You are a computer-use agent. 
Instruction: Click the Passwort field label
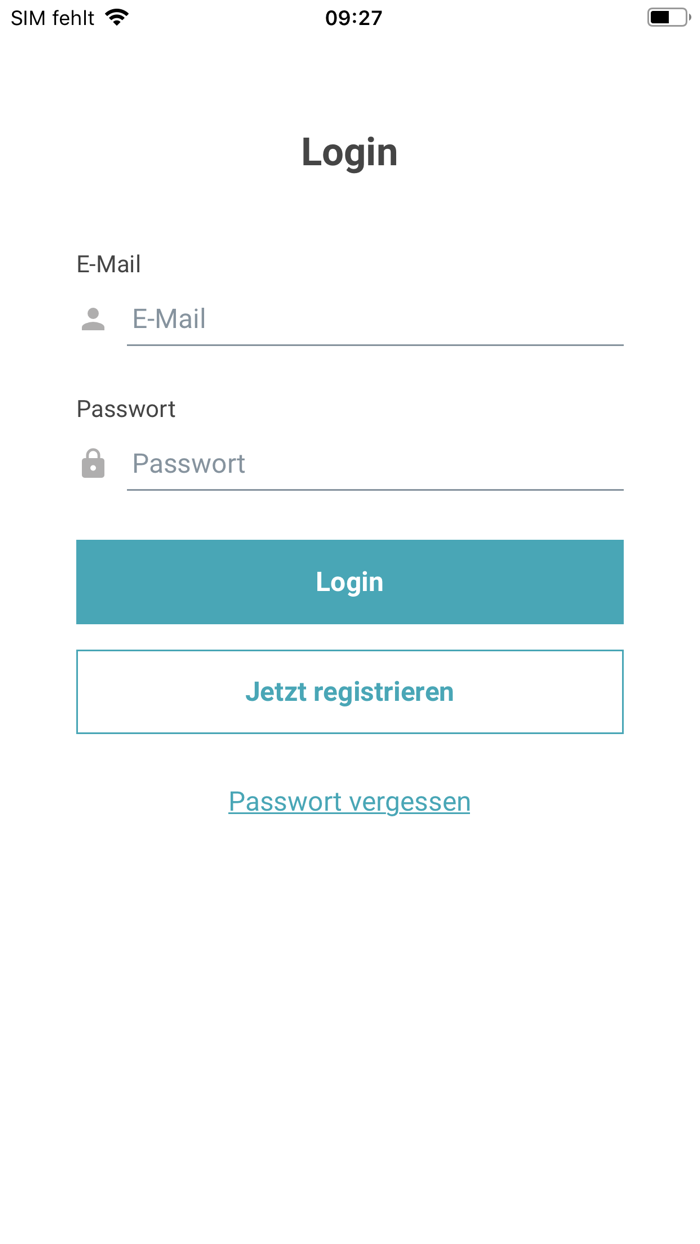tap(126, 409)
